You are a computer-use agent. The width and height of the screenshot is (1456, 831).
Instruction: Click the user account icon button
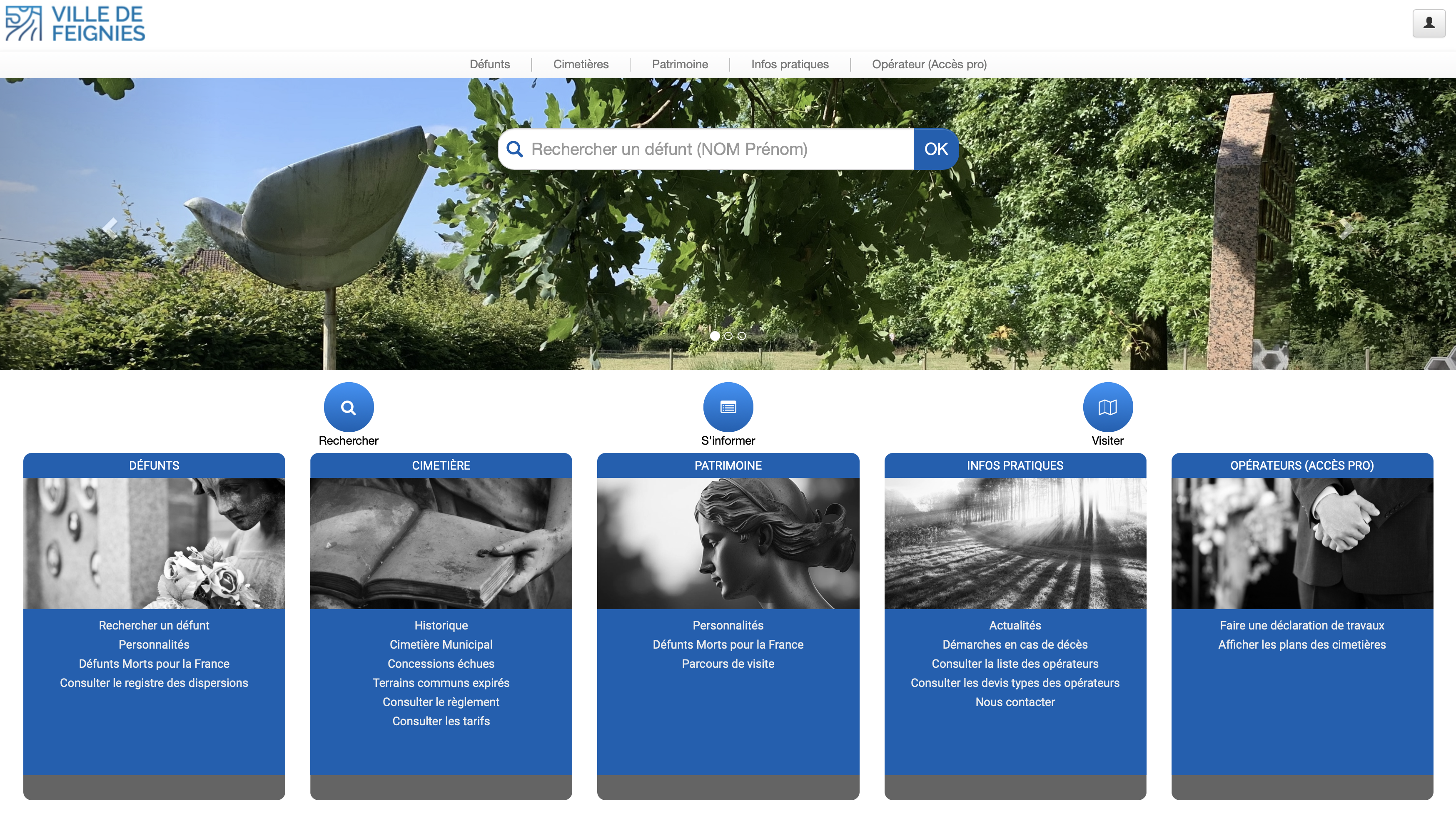pos(1429,23)
